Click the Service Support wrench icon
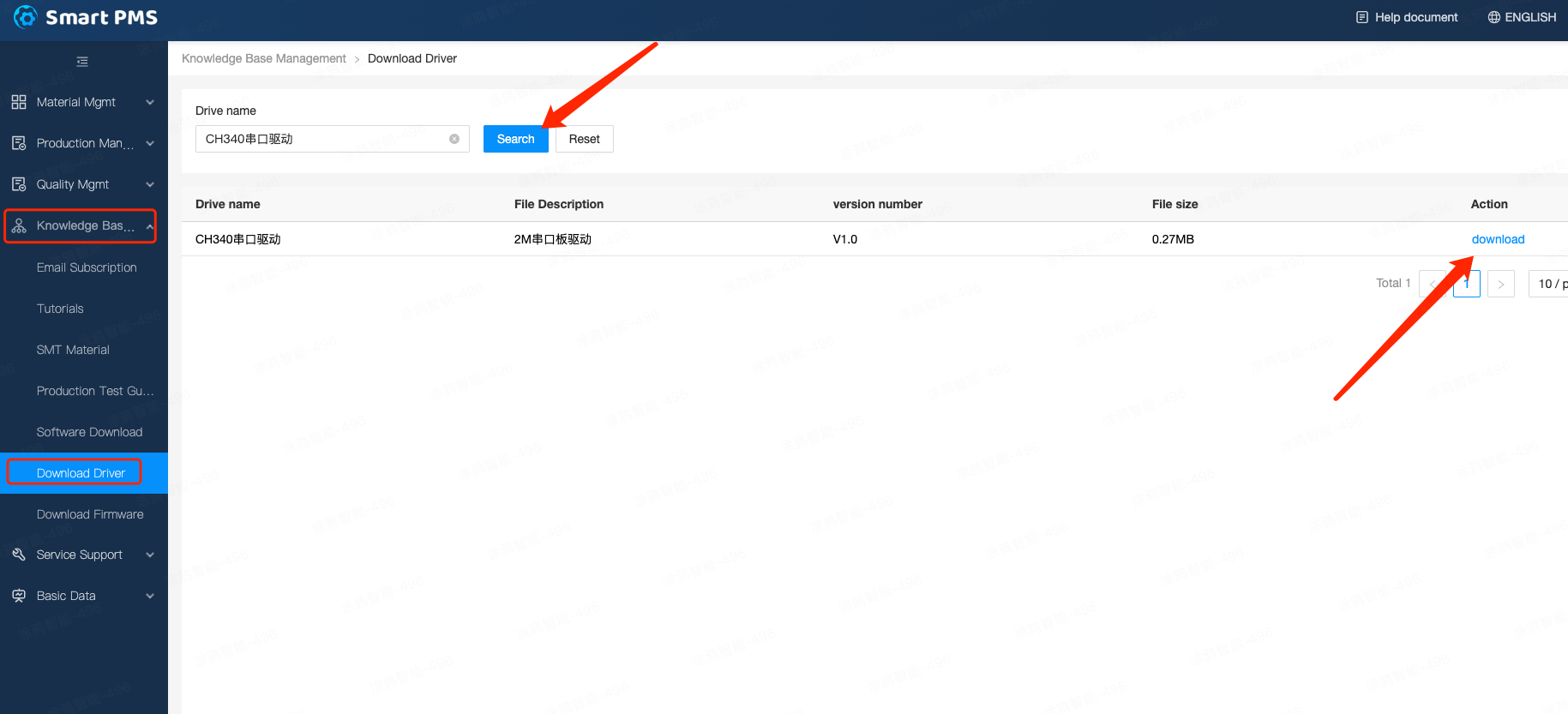Viewport: 1568px width, 714px height. point(19,555)
